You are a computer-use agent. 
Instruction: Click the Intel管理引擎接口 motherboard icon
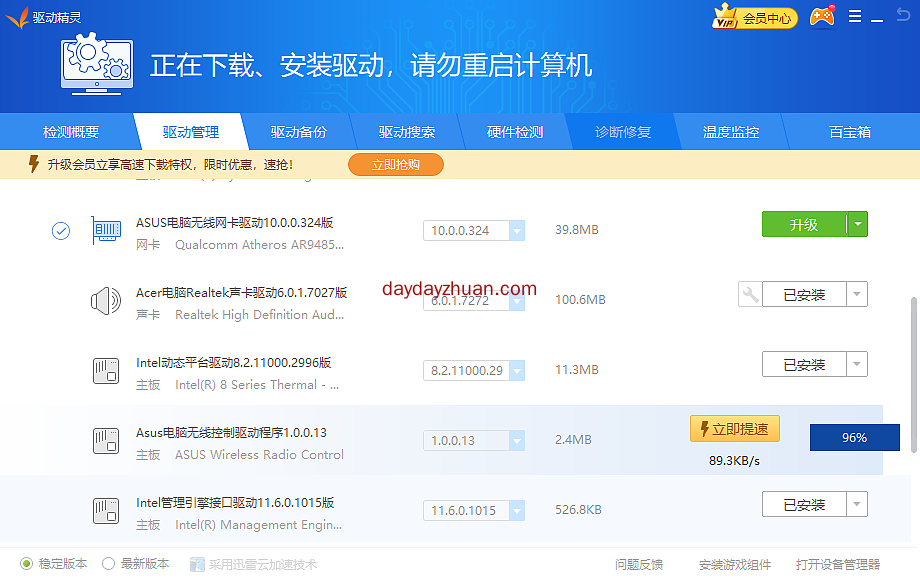[106, 510]
